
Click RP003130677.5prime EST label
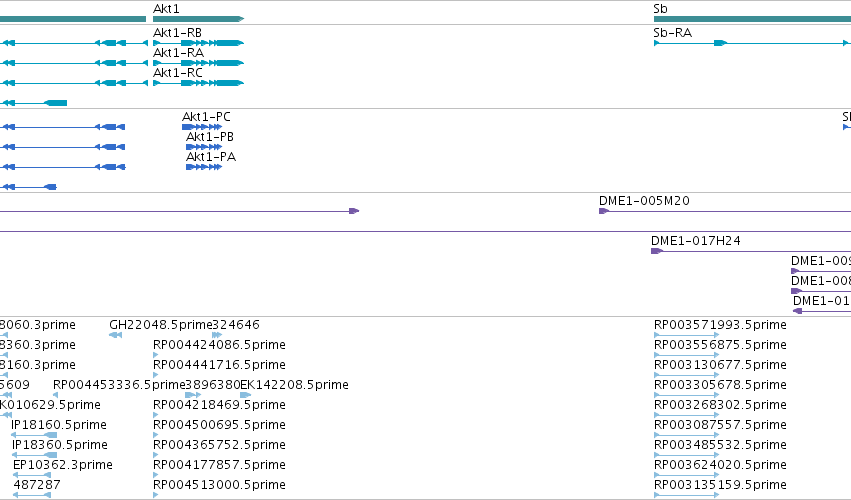[x=720, y=365]
